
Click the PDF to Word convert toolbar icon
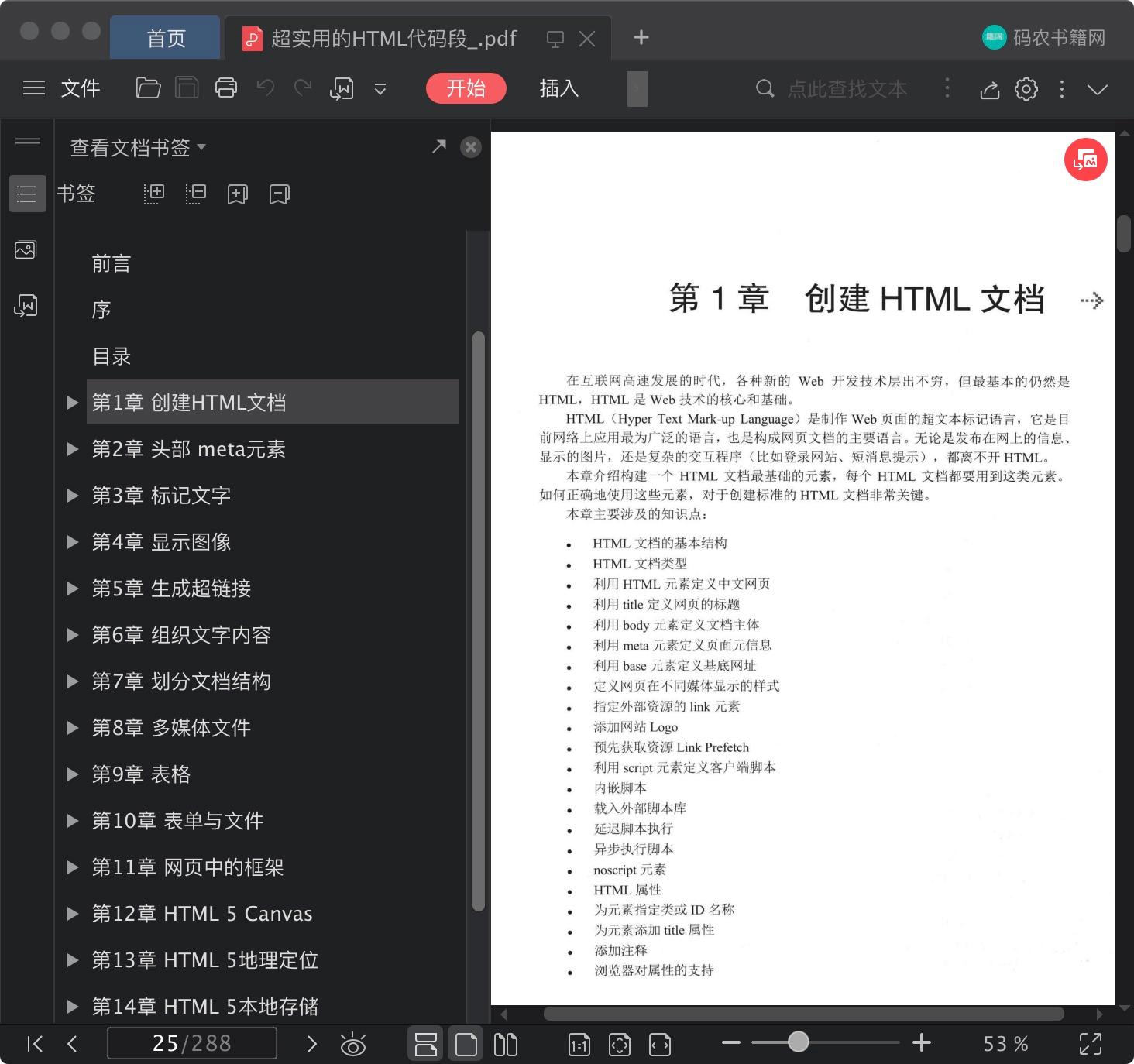pos(342,89)
